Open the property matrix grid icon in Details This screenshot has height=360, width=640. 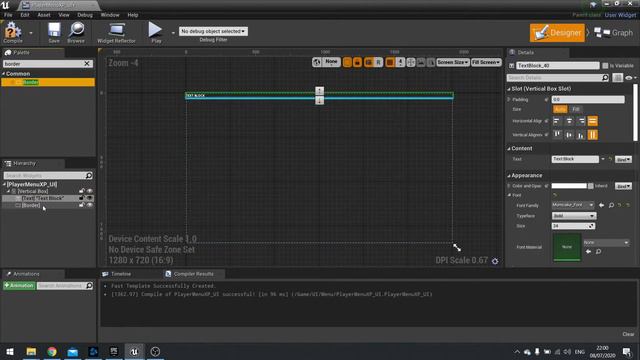[x=618, y=78]
